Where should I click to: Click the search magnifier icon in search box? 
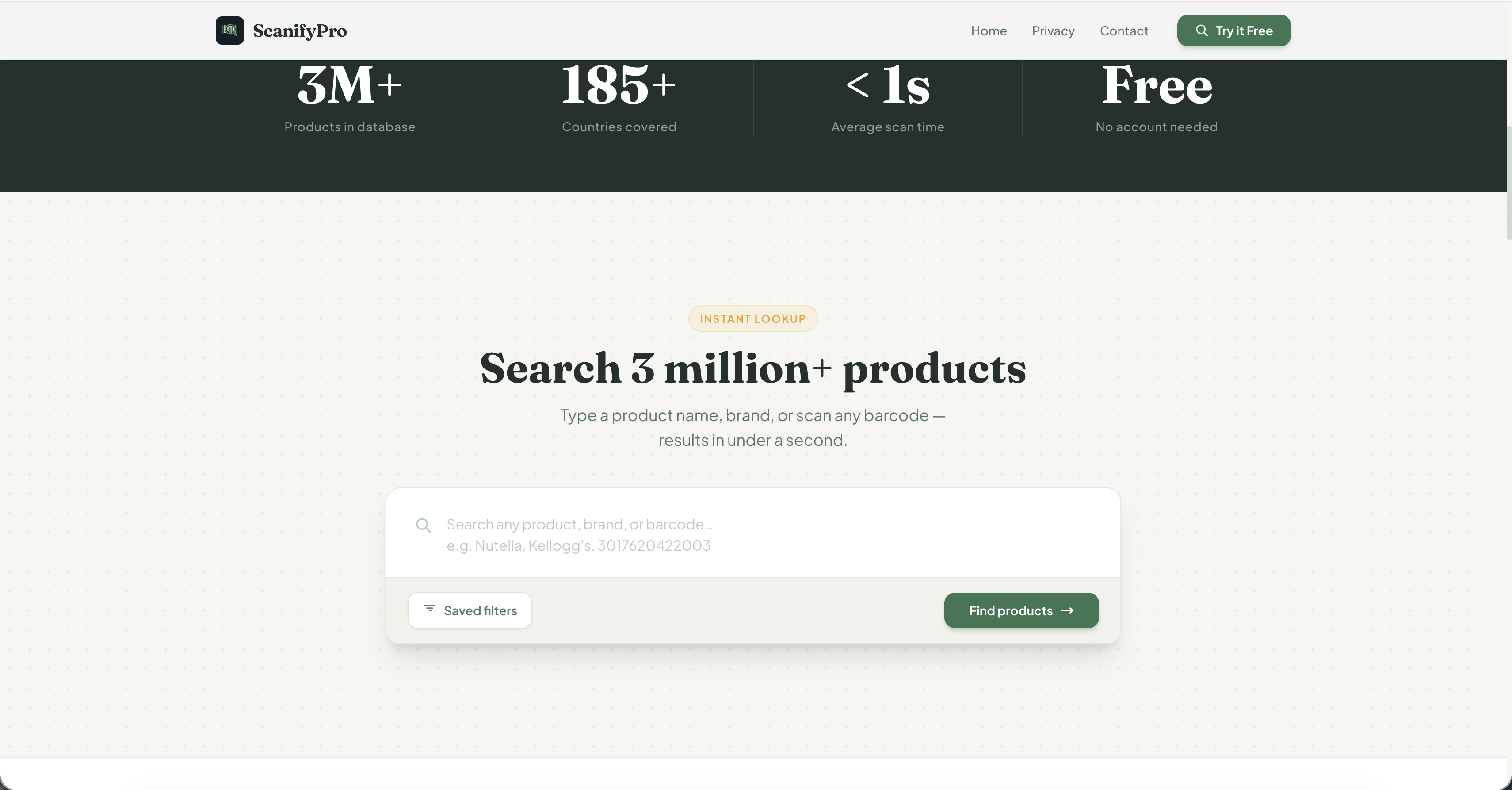pyautogui.click(x=423, y=525)
